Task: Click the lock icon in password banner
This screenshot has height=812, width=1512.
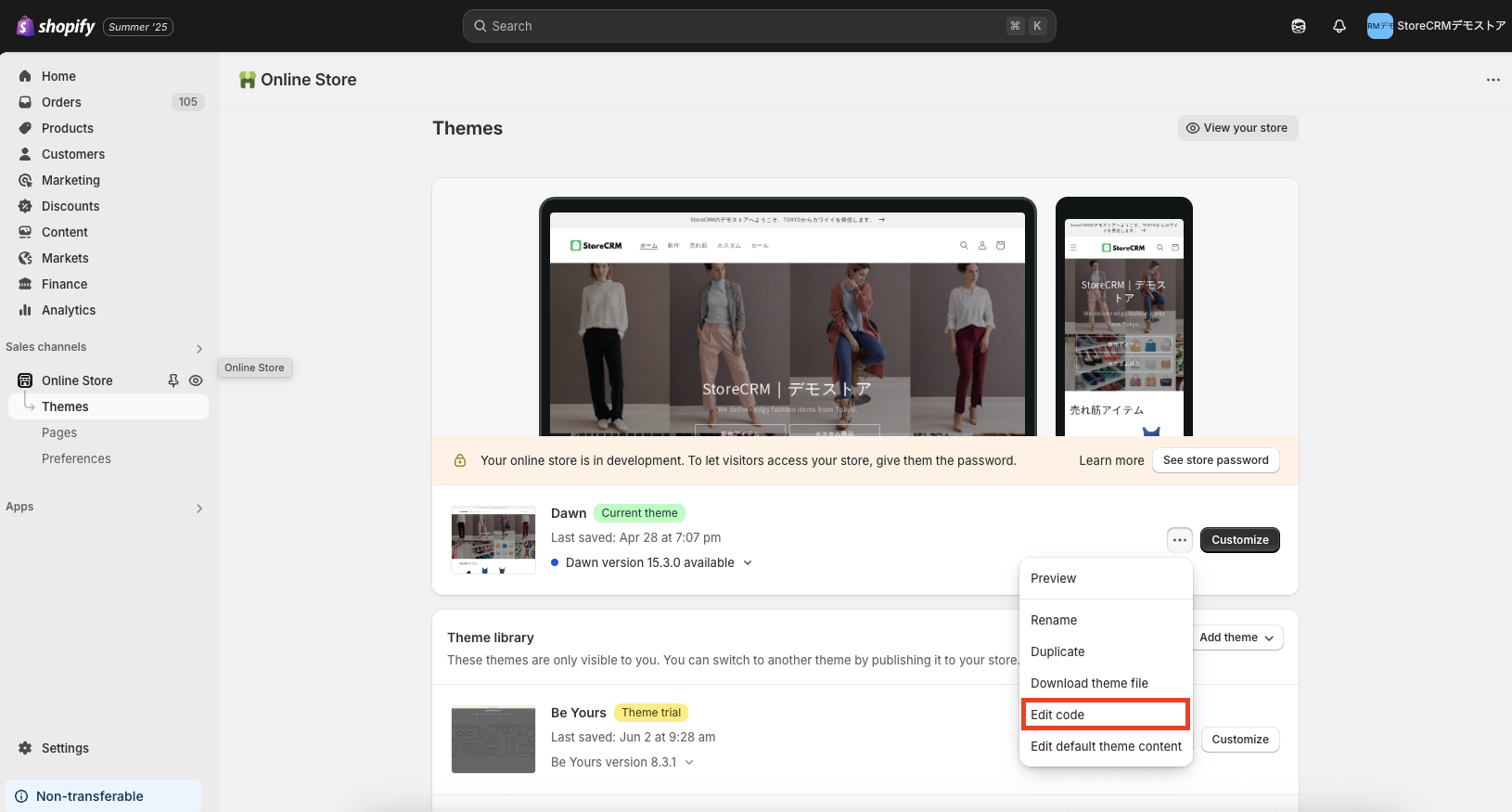Action: point(460,460)
